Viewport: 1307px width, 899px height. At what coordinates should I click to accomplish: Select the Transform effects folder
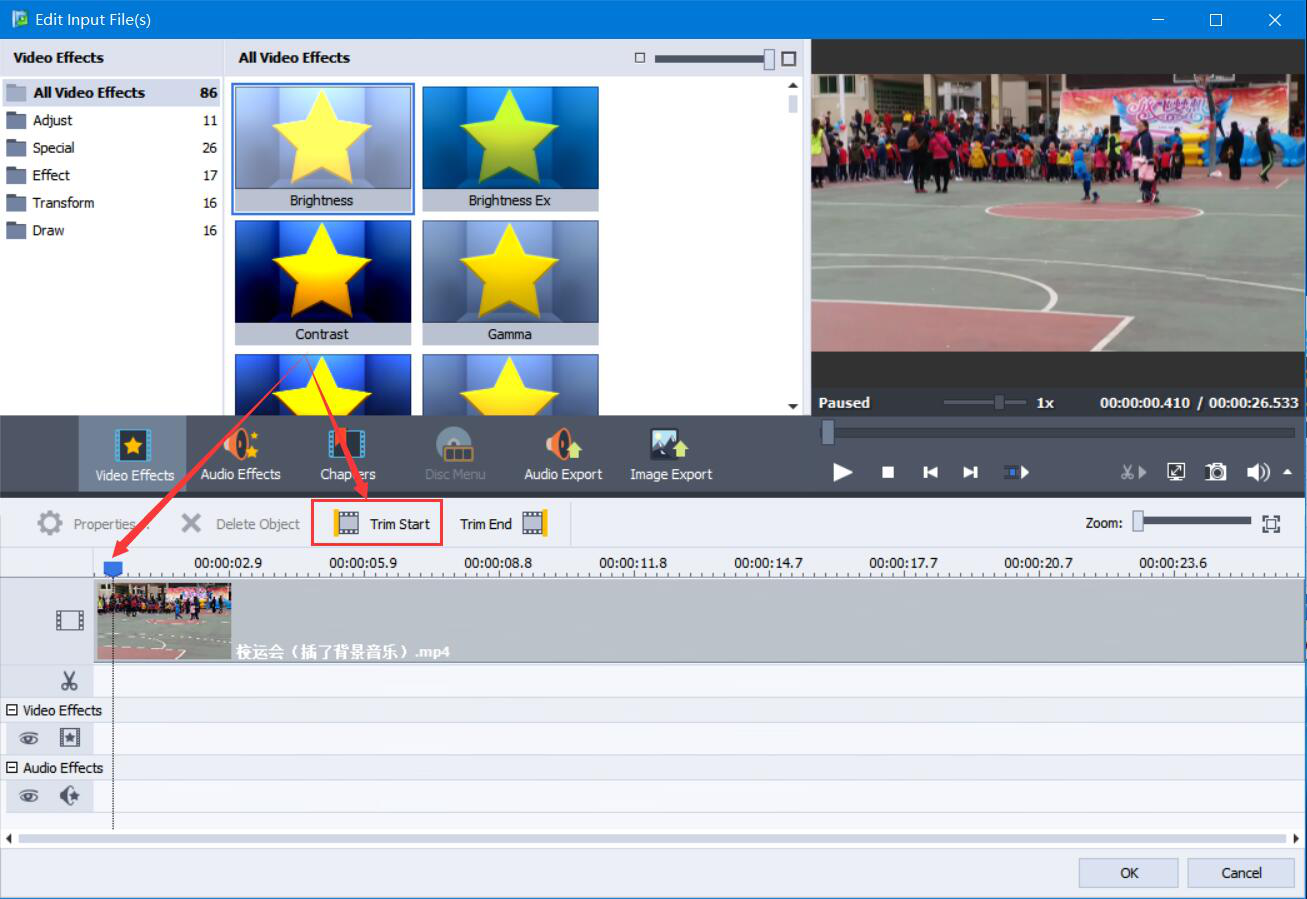(x=111, y=202)
